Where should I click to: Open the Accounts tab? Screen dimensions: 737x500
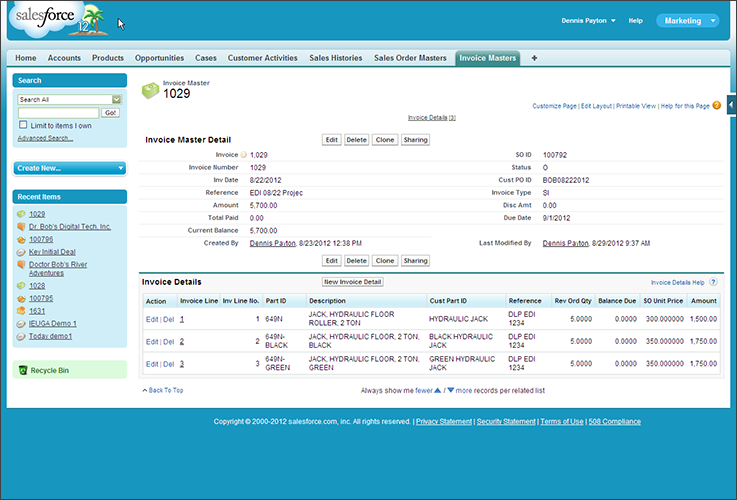click(64, 58)
